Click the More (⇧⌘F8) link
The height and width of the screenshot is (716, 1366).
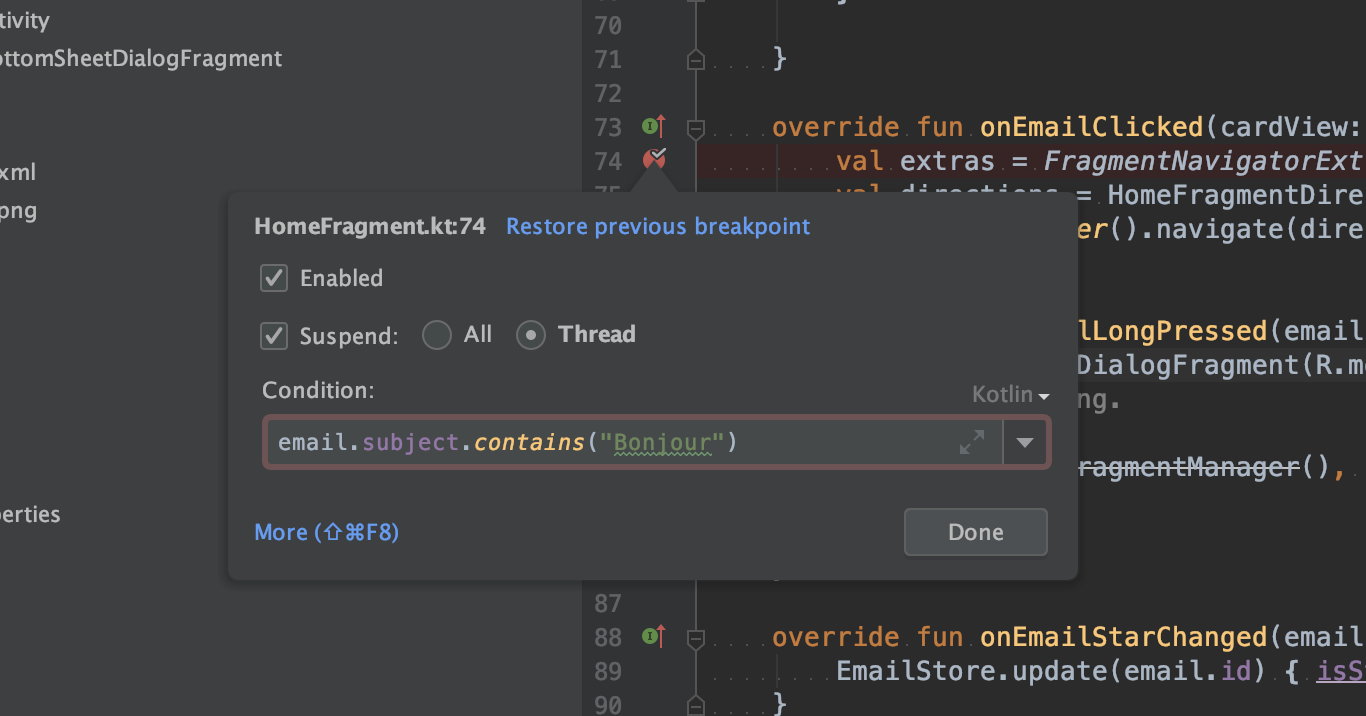[x=327, y=532]
